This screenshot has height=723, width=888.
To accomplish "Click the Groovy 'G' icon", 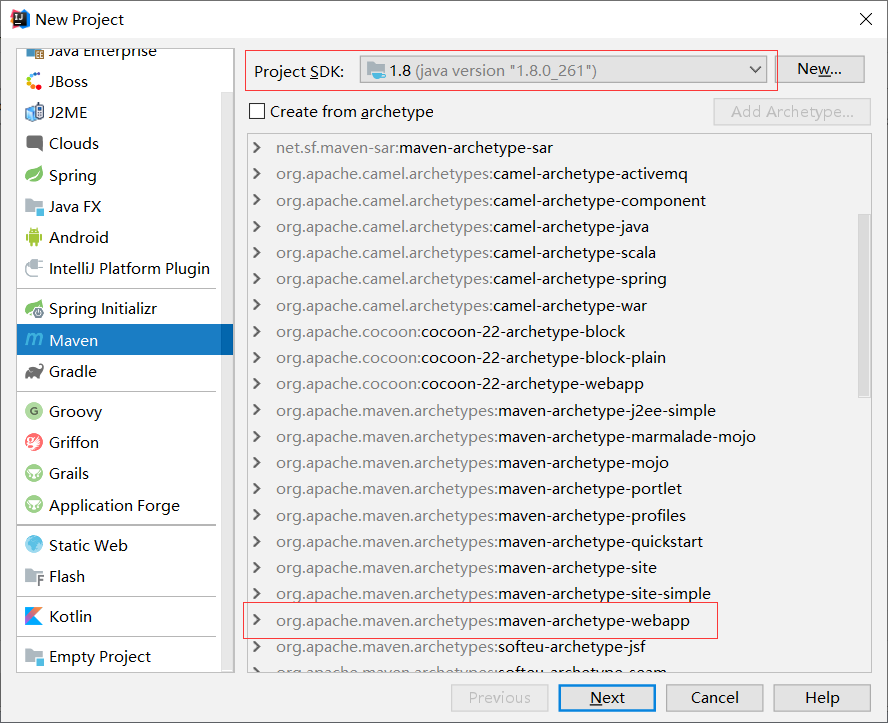I will coord(34,411).
